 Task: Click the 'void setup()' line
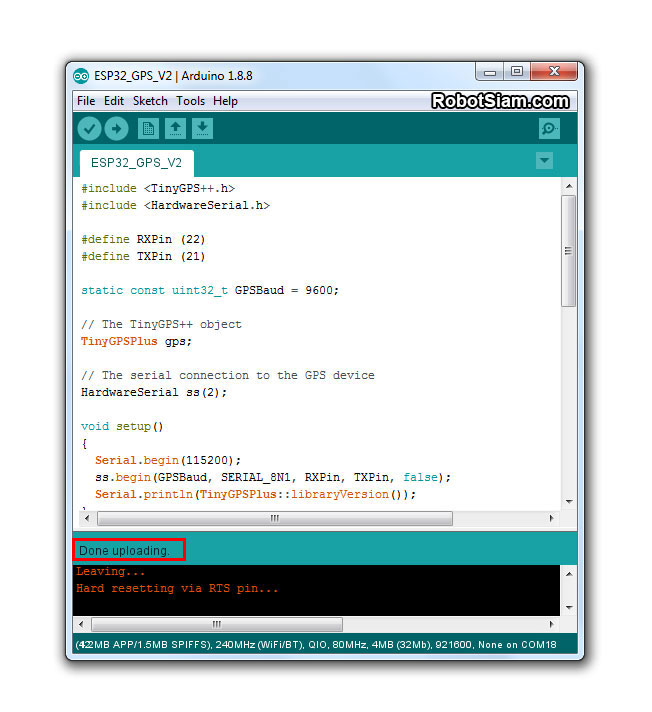click(x=122, y=426)
